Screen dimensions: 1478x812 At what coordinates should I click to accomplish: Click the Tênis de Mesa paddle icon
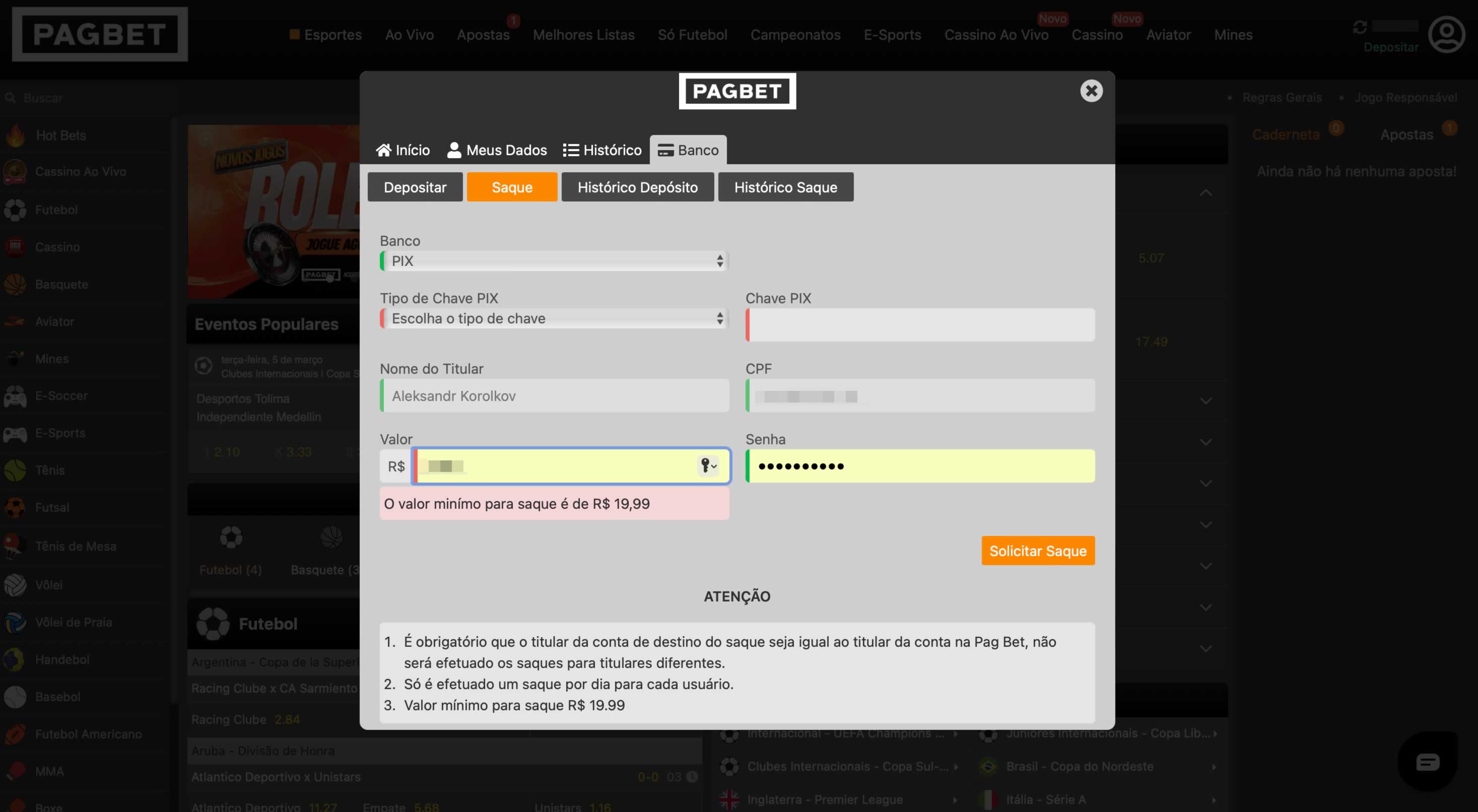tap(14, 547)
